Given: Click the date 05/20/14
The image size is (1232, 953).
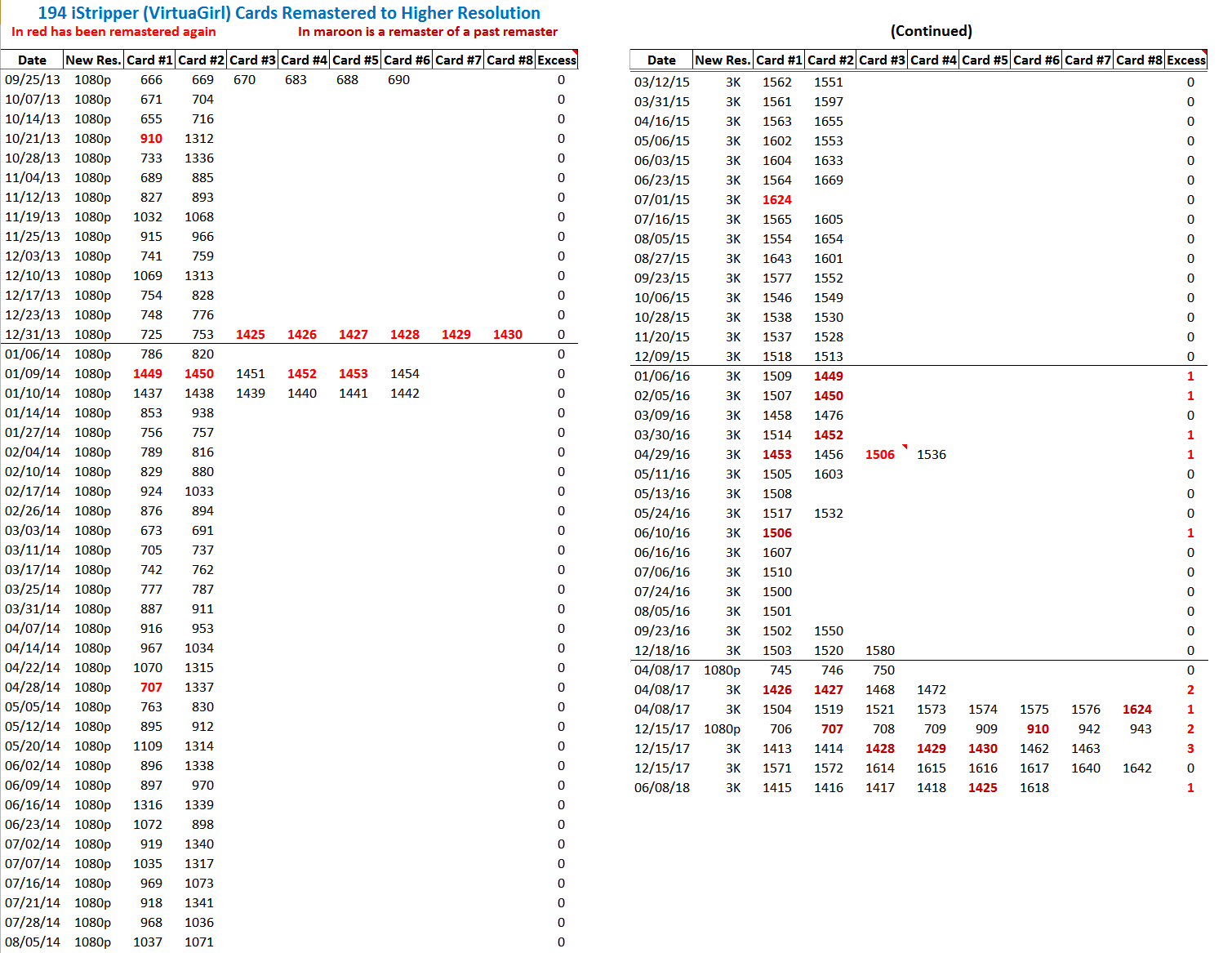Looking at the screenshot, I should click(33, 746).
